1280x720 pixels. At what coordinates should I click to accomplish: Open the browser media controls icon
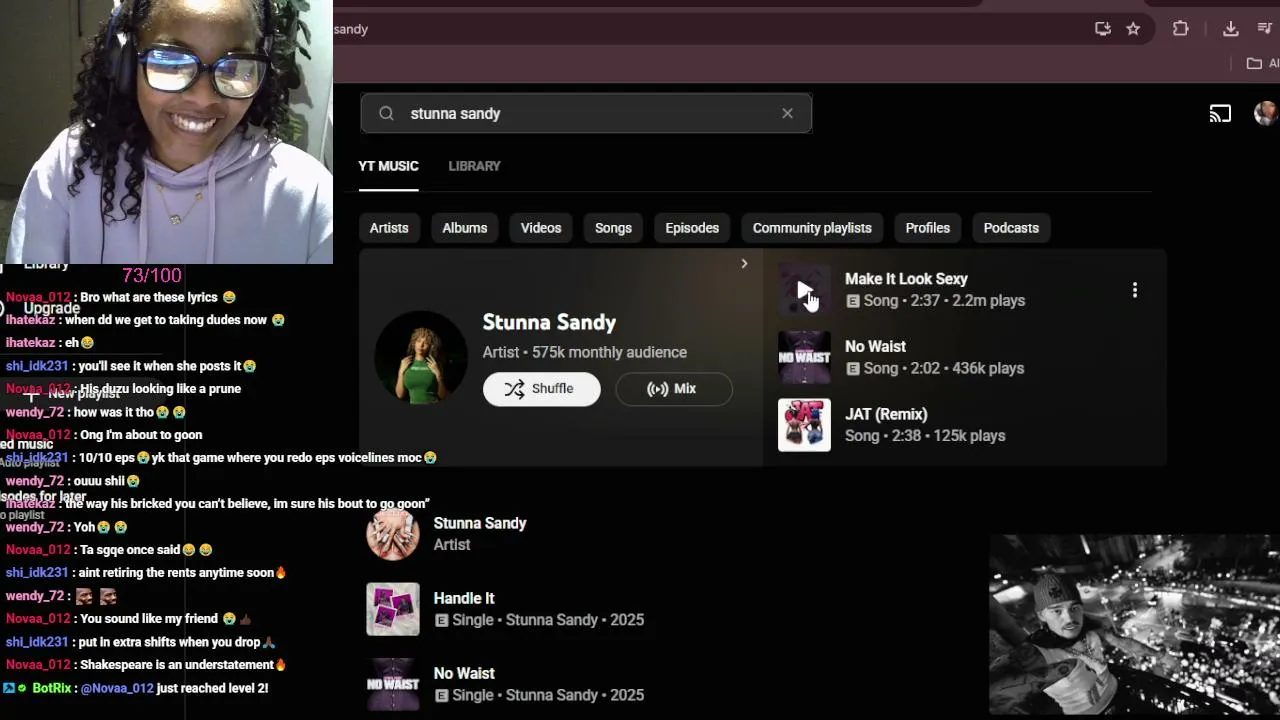click(x=1265, y=29)
